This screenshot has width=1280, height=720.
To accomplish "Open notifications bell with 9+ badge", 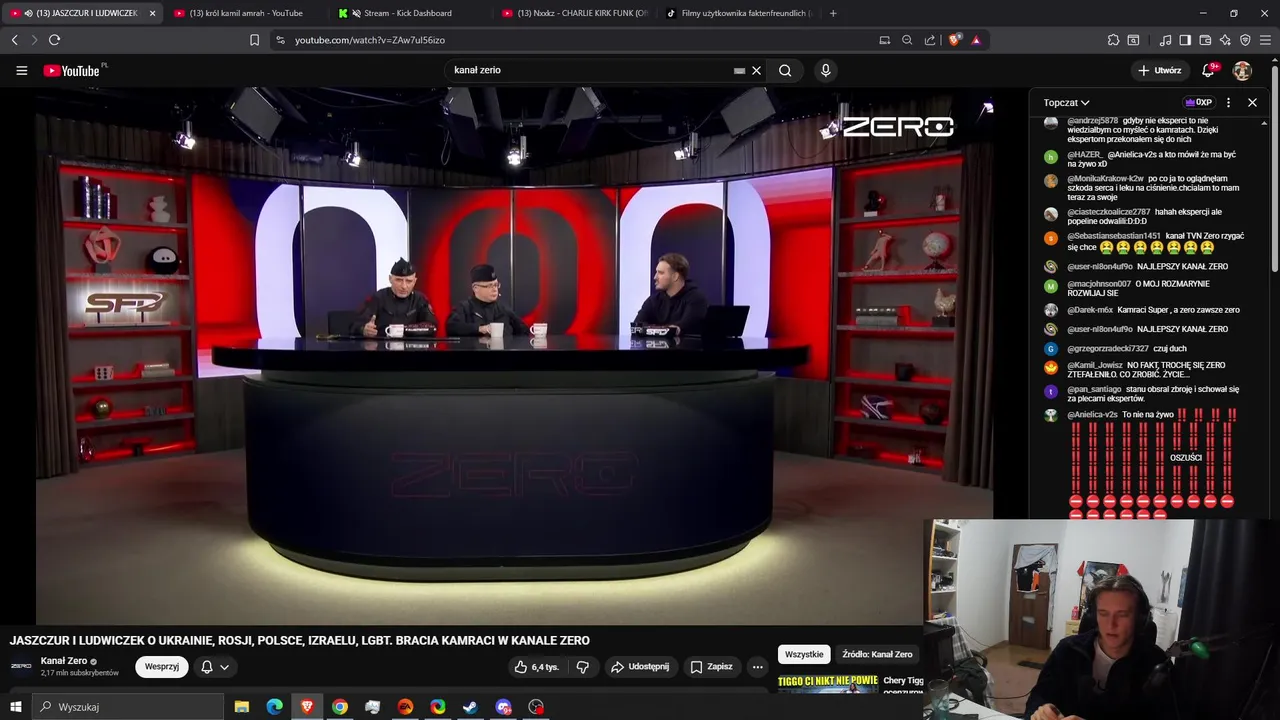I will [x=1208, y=70].
